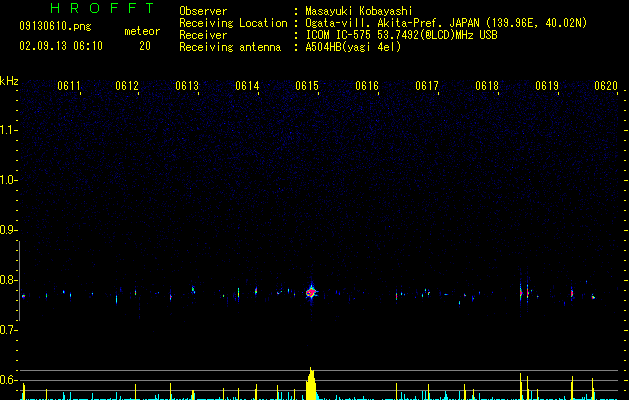This screenshot has height=400, width=629.
Task: Click the 0620 time marker
Action: (606, 86)
